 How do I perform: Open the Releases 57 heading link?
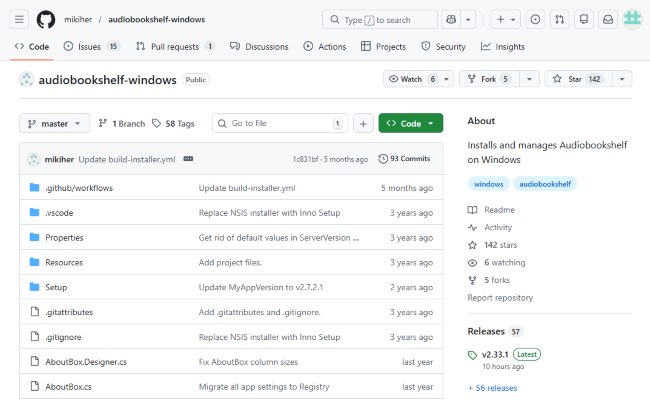click(495, 332)
